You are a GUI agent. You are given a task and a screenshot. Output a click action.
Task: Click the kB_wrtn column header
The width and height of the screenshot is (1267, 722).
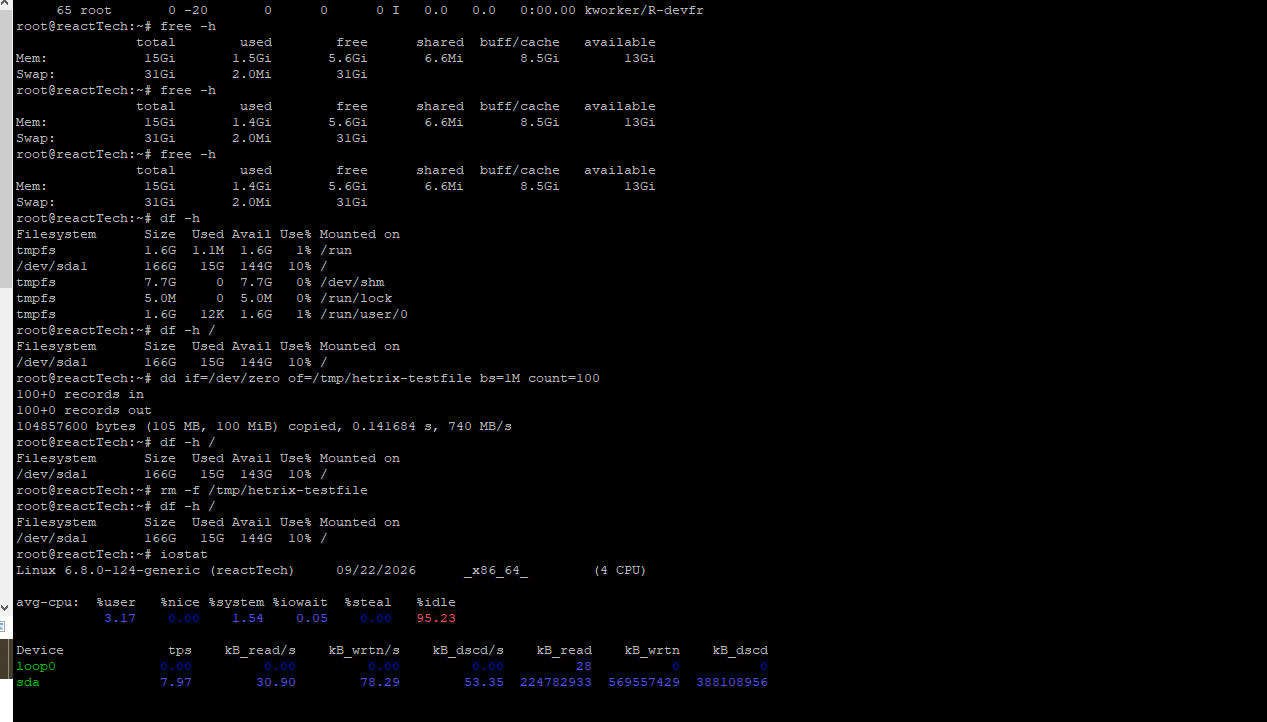[652, 650]
